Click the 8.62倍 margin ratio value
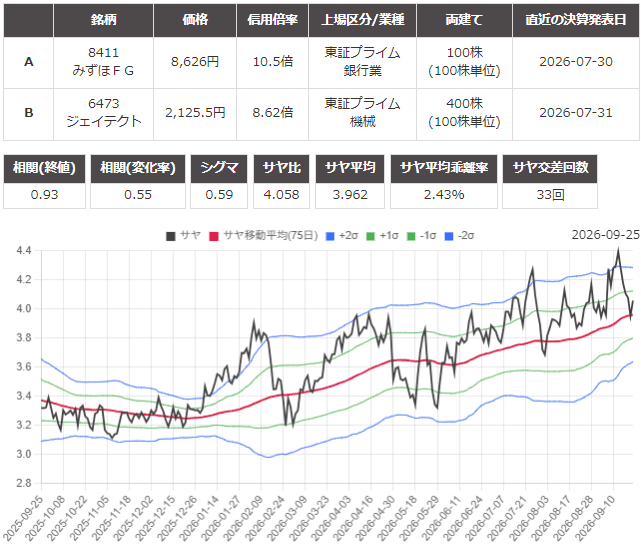The height and width of the screenshot is (554, 641). (273, 113)
